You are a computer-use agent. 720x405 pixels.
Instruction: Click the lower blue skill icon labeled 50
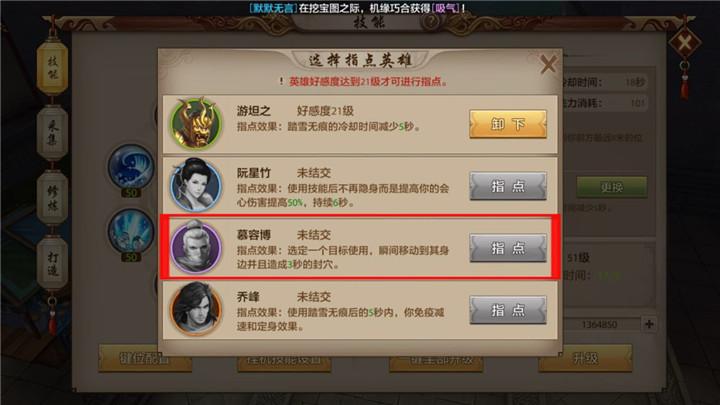click(131, 231)
